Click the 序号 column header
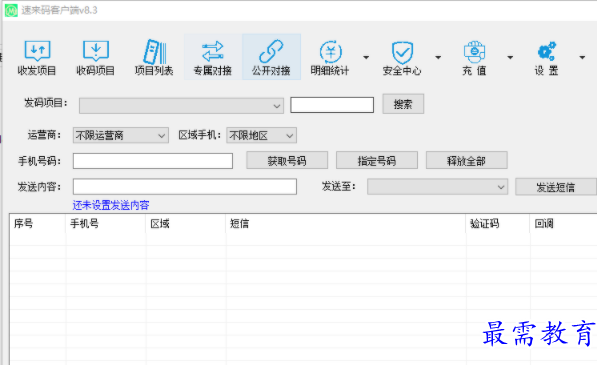 [37, 224]
